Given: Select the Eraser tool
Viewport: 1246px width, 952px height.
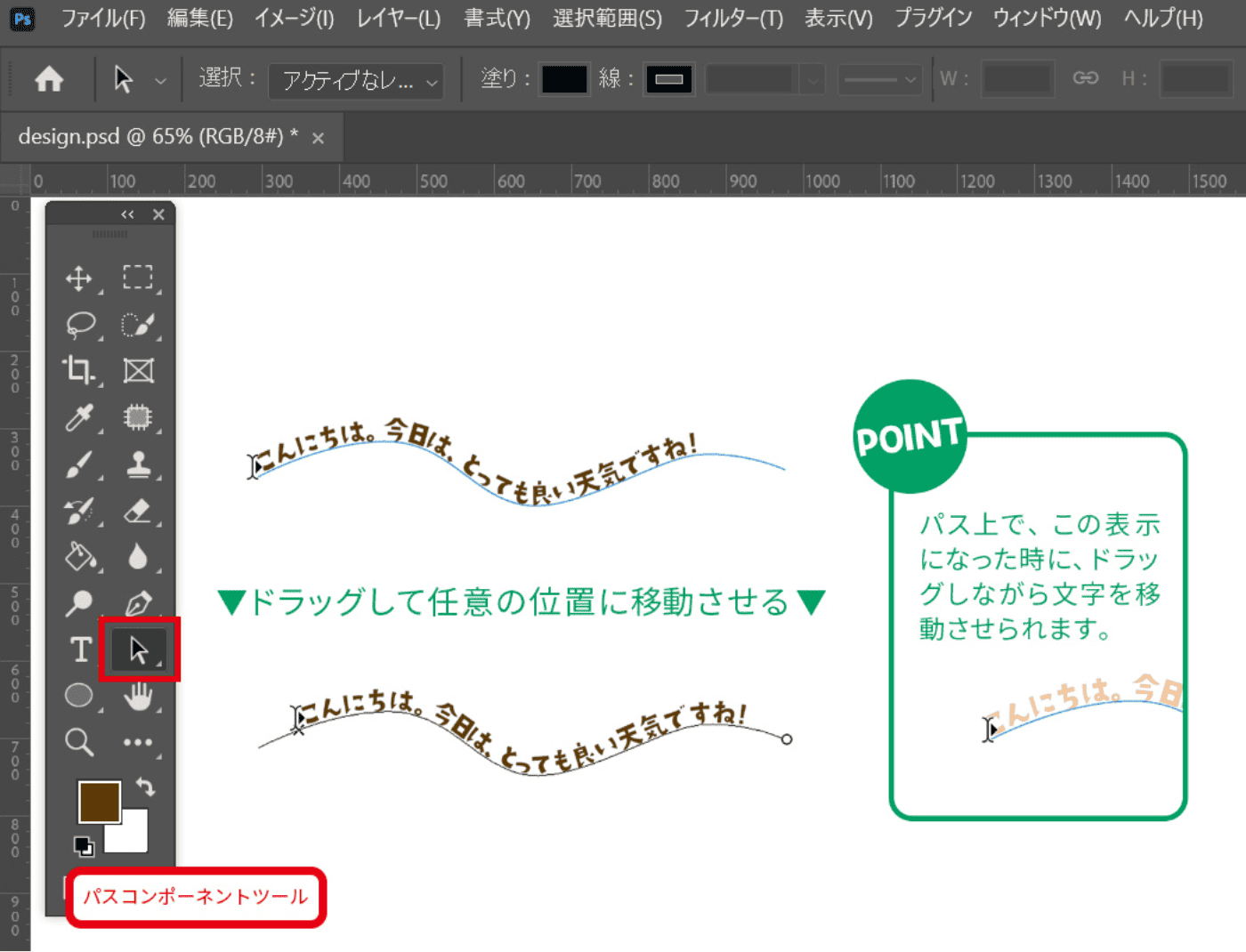Looking at the screenshot, I should [138, 512].
